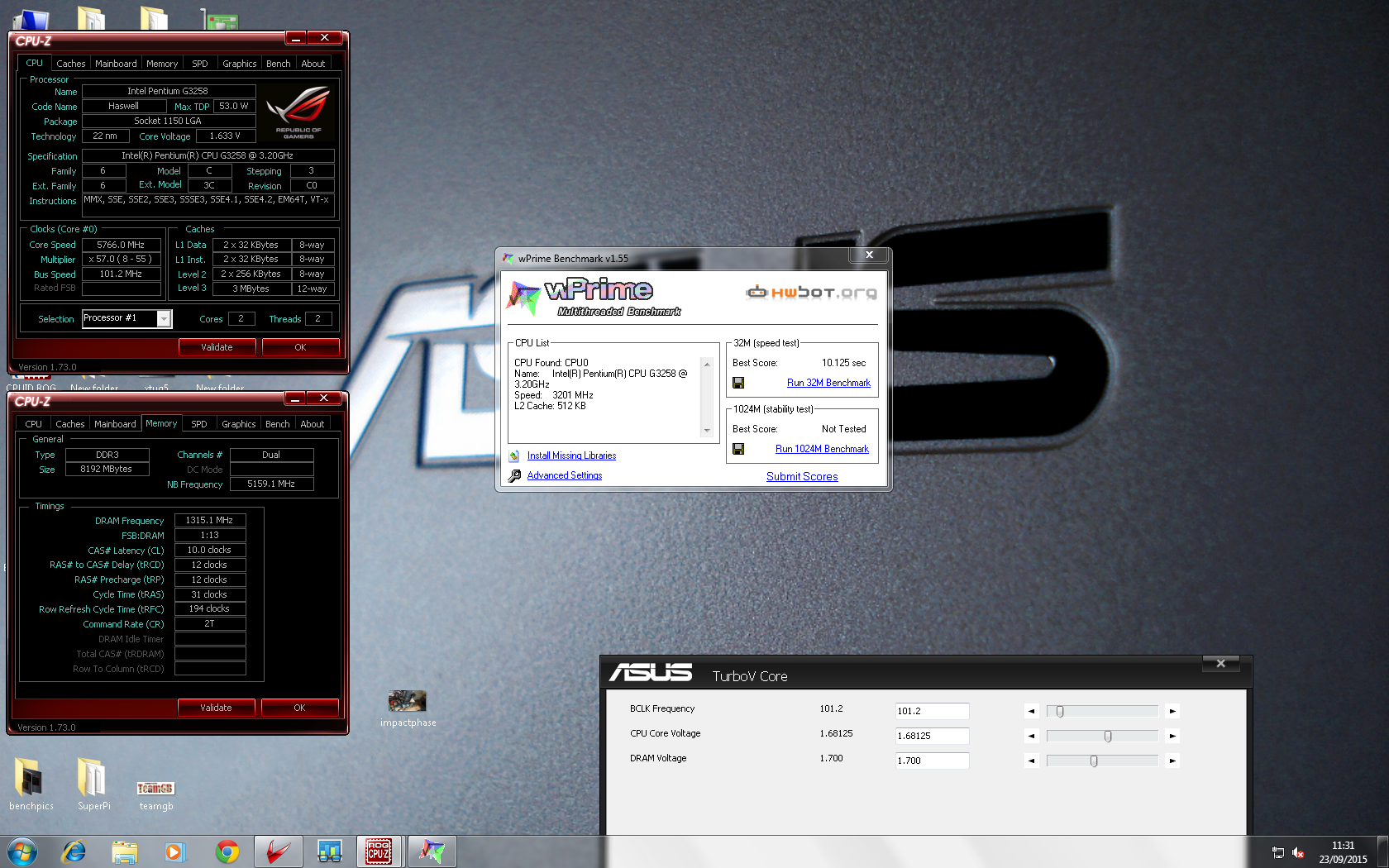Open Memory tab in top CPU-Z window
Screen dimensions: 1389x868
pos(162,64)
